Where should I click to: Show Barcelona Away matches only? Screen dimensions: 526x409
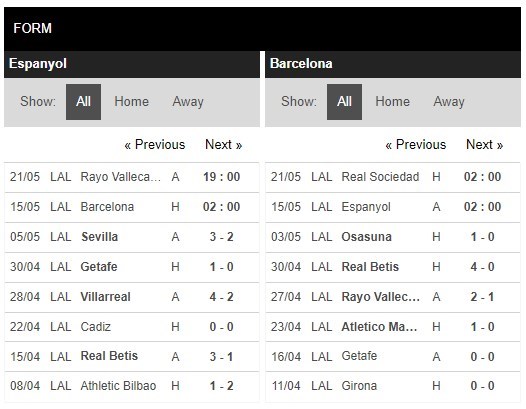click(449, 102)
